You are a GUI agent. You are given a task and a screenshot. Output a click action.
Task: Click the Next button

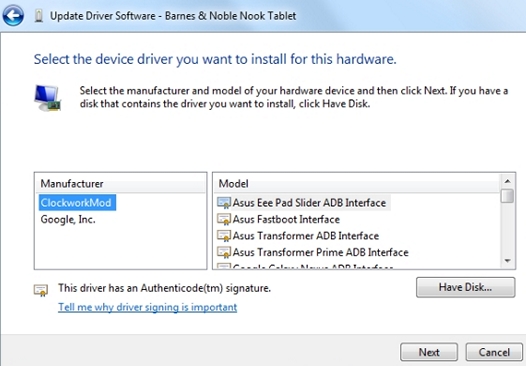click(x=429, y=352)
